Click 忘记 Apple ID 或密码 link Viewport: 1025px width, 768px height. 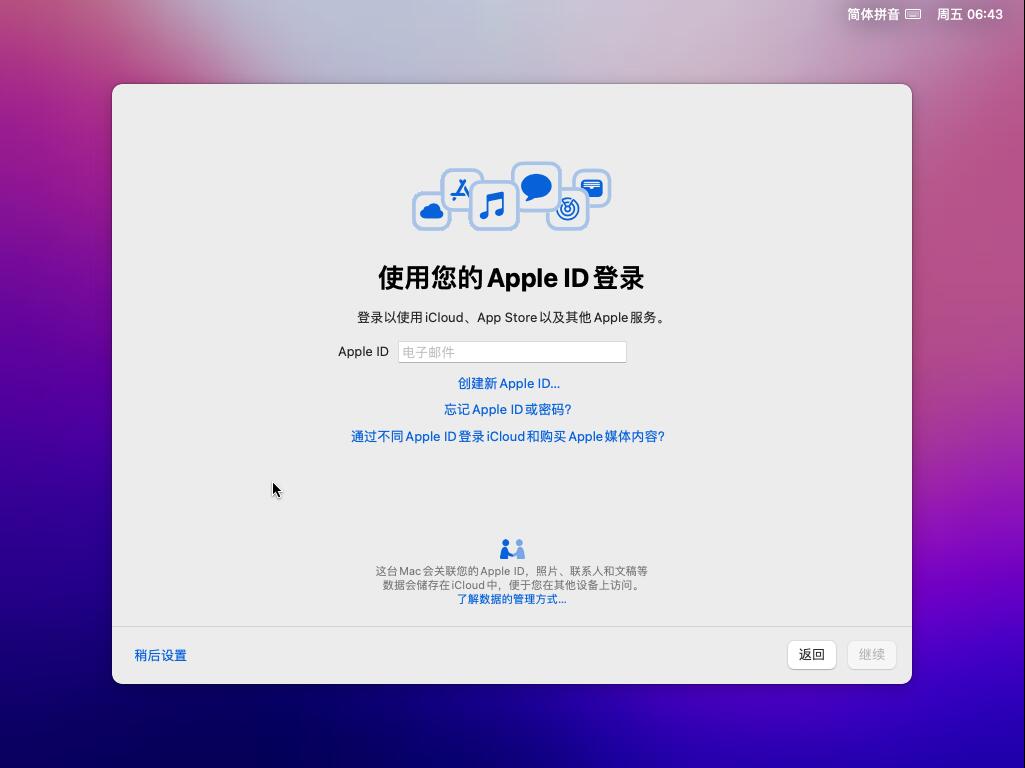tap(506, 409)
